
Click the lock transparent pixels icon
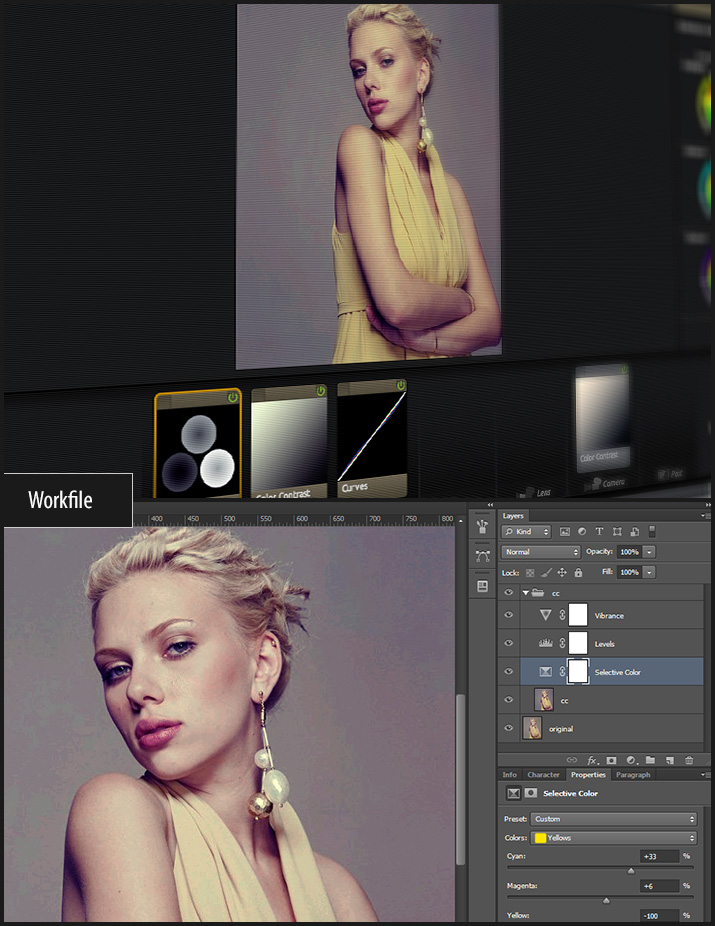point(530,572)
